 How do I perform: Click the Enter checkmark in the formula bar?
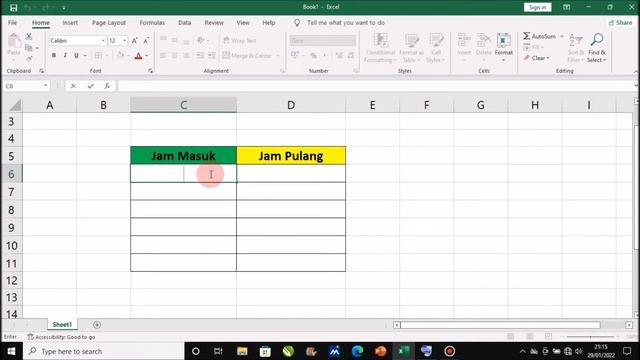pos(90,86)
